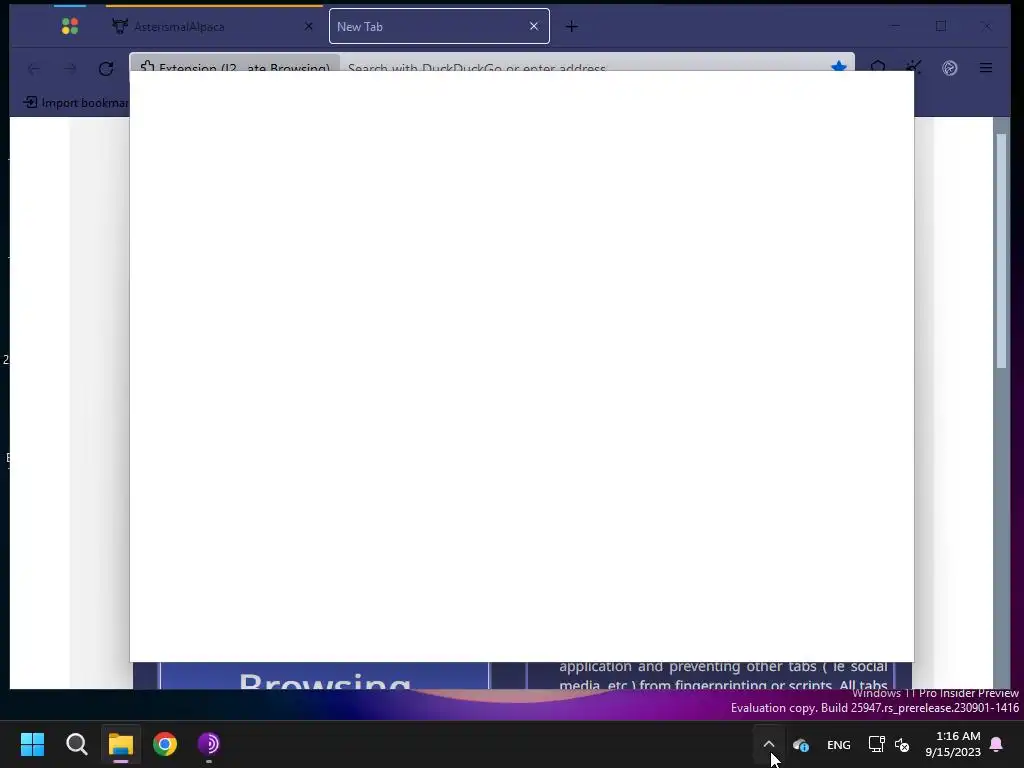The image size is (1024, 768).
Task: Click the network status tray icon
Action: pos(876,744)
